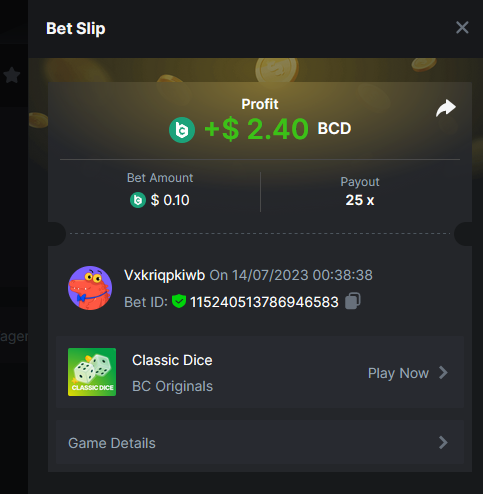
Task: Open the Classic Dice game thumbnail
Action: pyautogui.click(x=92, y=372)
